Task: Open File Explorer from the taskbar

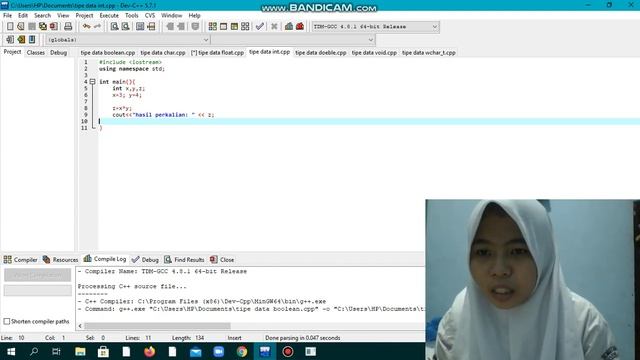Action: (x=80, y=351)
